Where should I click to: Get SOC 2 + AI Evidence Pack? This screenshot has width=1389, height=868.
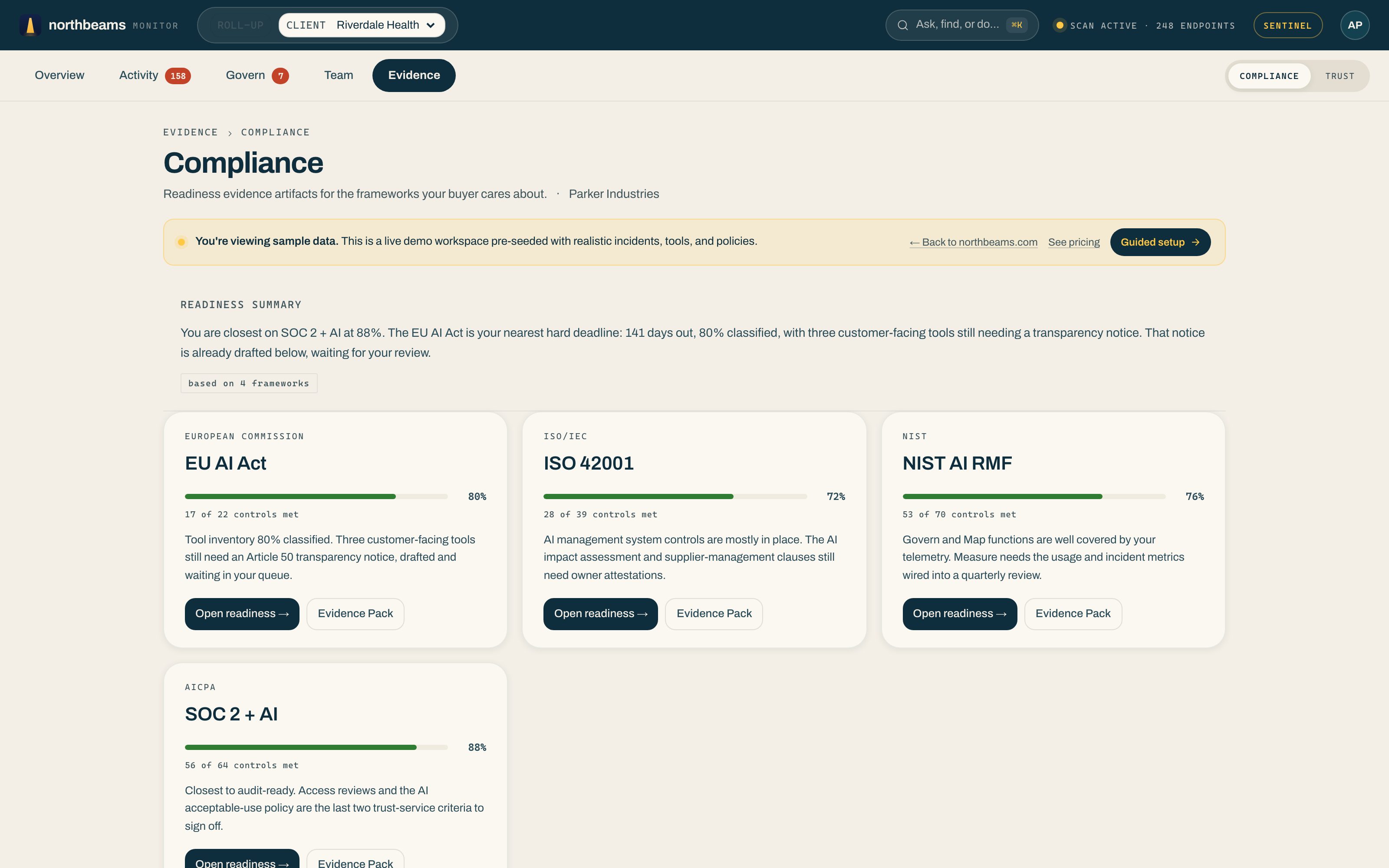(x=355, y=859)
